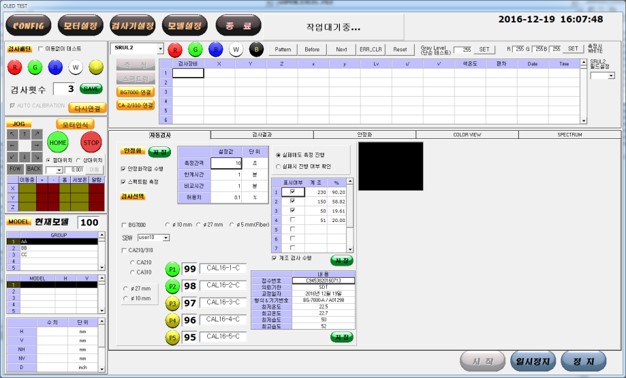
Task: Click the green HOME jog button
Action: [x=57, y=142]
